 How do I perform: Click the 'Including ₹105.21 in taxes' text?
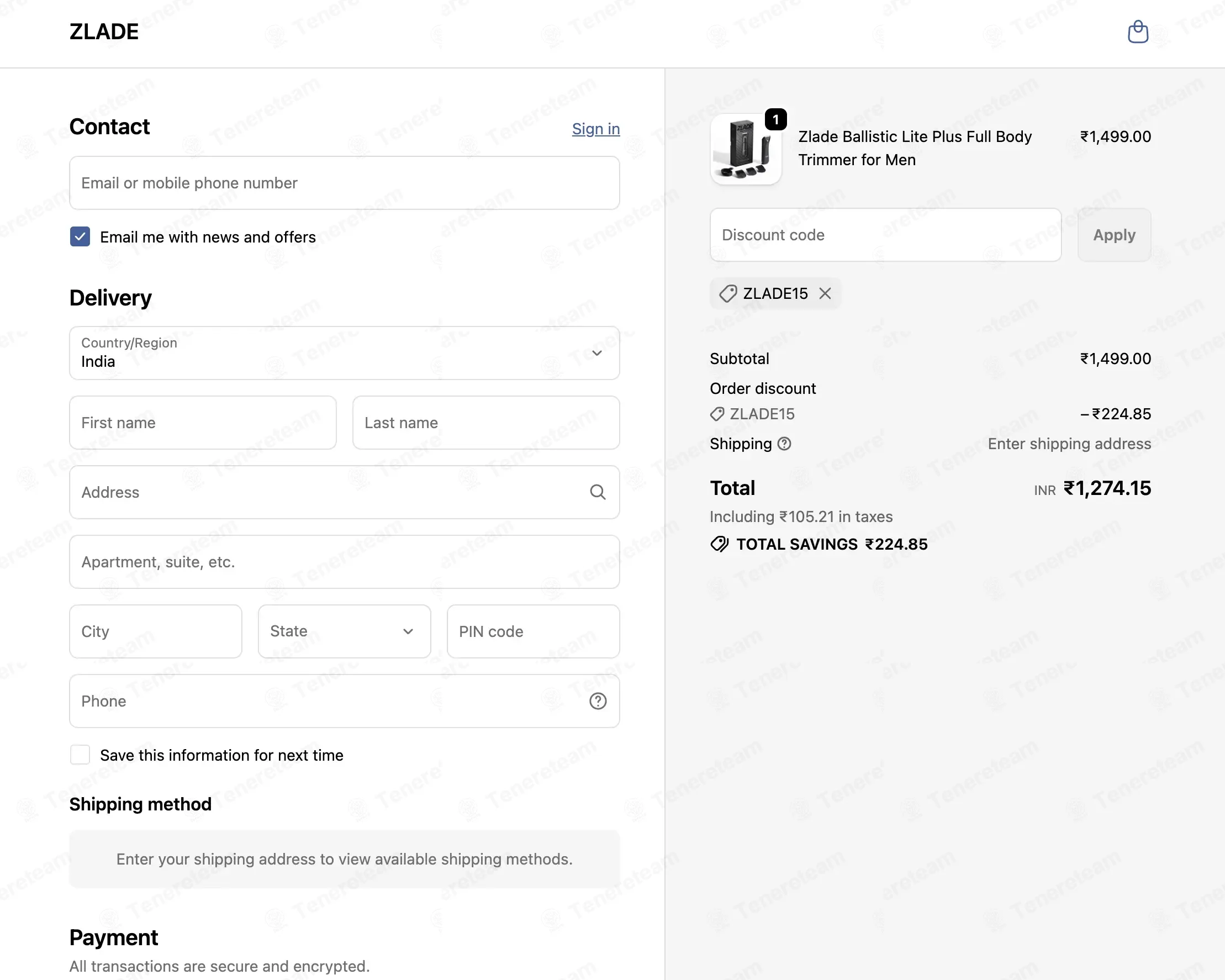pos(801,516)
